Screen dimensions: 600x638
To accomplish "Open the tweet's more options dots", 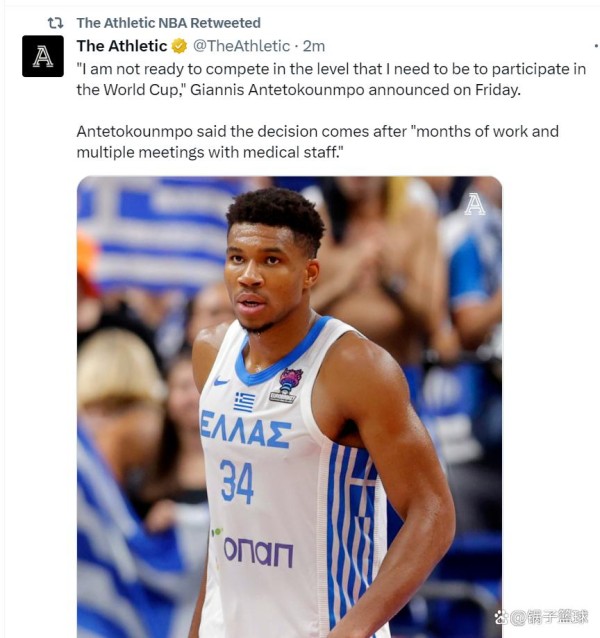I will click(x=596, y=46).
